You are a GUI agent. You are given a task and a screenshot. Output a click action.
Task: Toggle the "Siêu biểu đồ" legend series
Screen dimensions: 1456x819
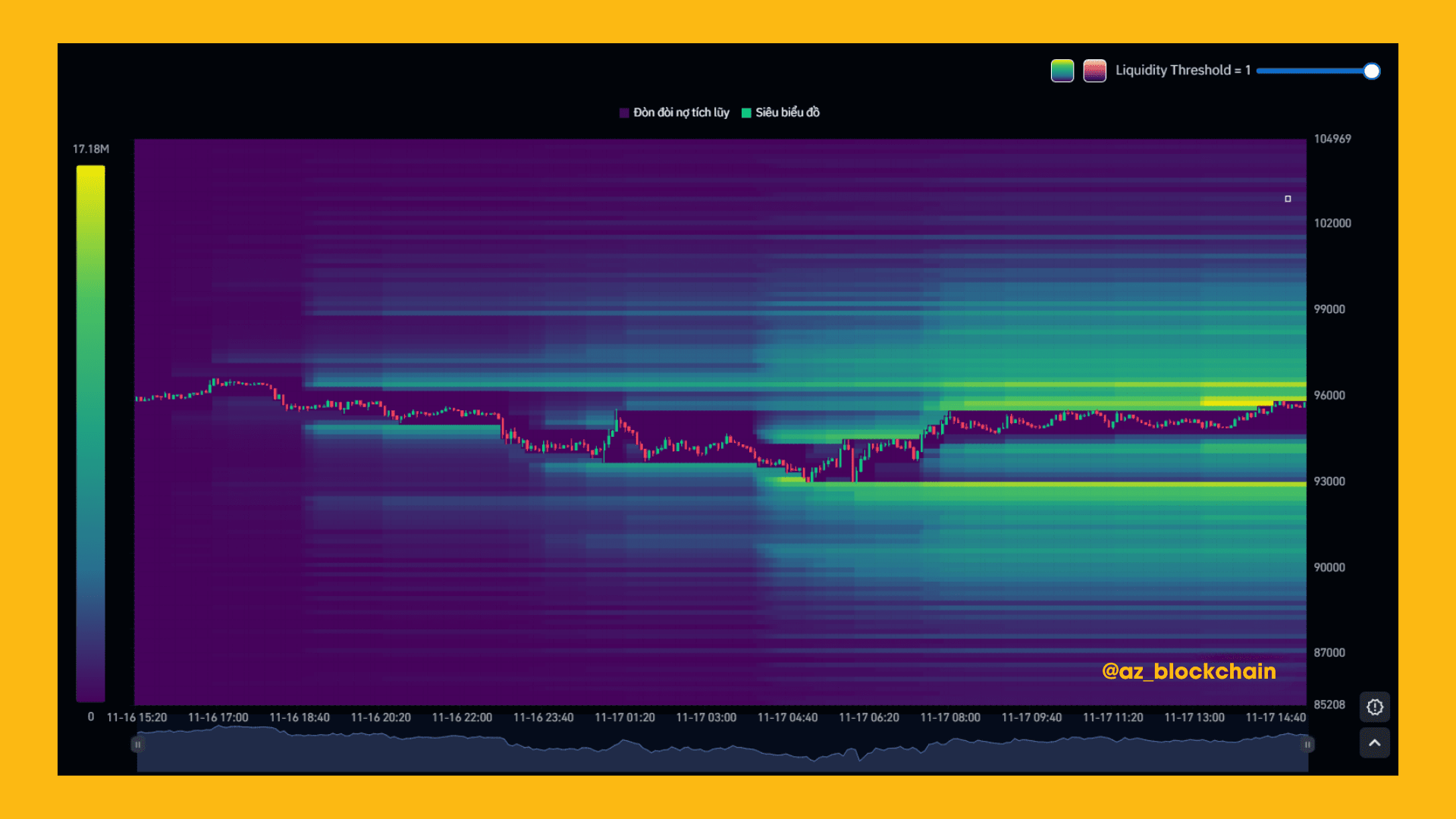click(x=787, y=112)
